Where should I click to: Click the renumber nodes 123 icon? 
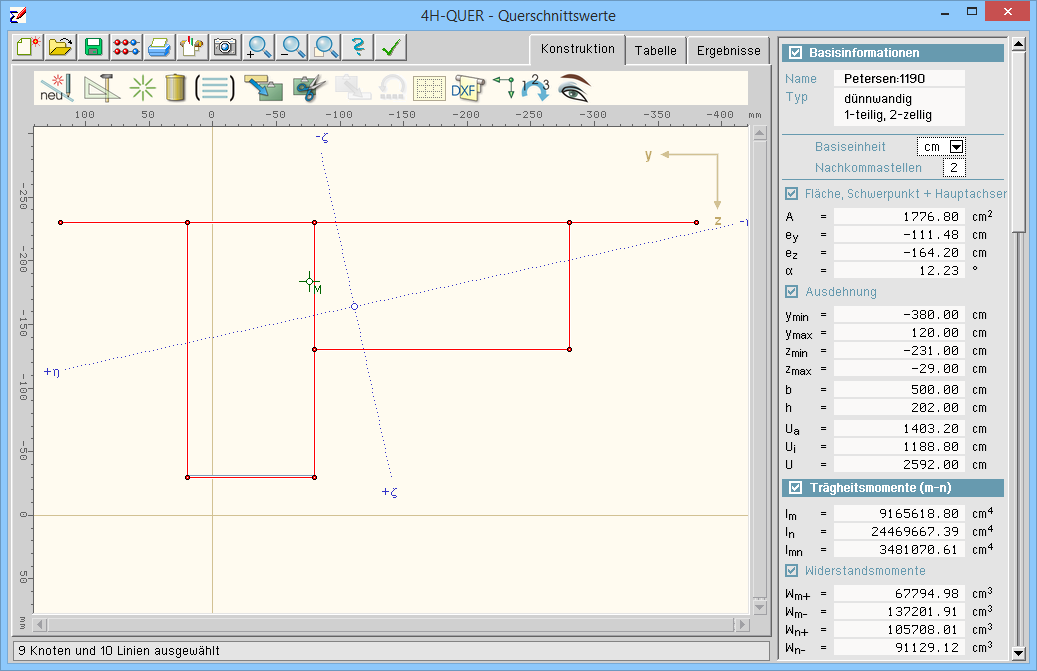tap(536, 88)
